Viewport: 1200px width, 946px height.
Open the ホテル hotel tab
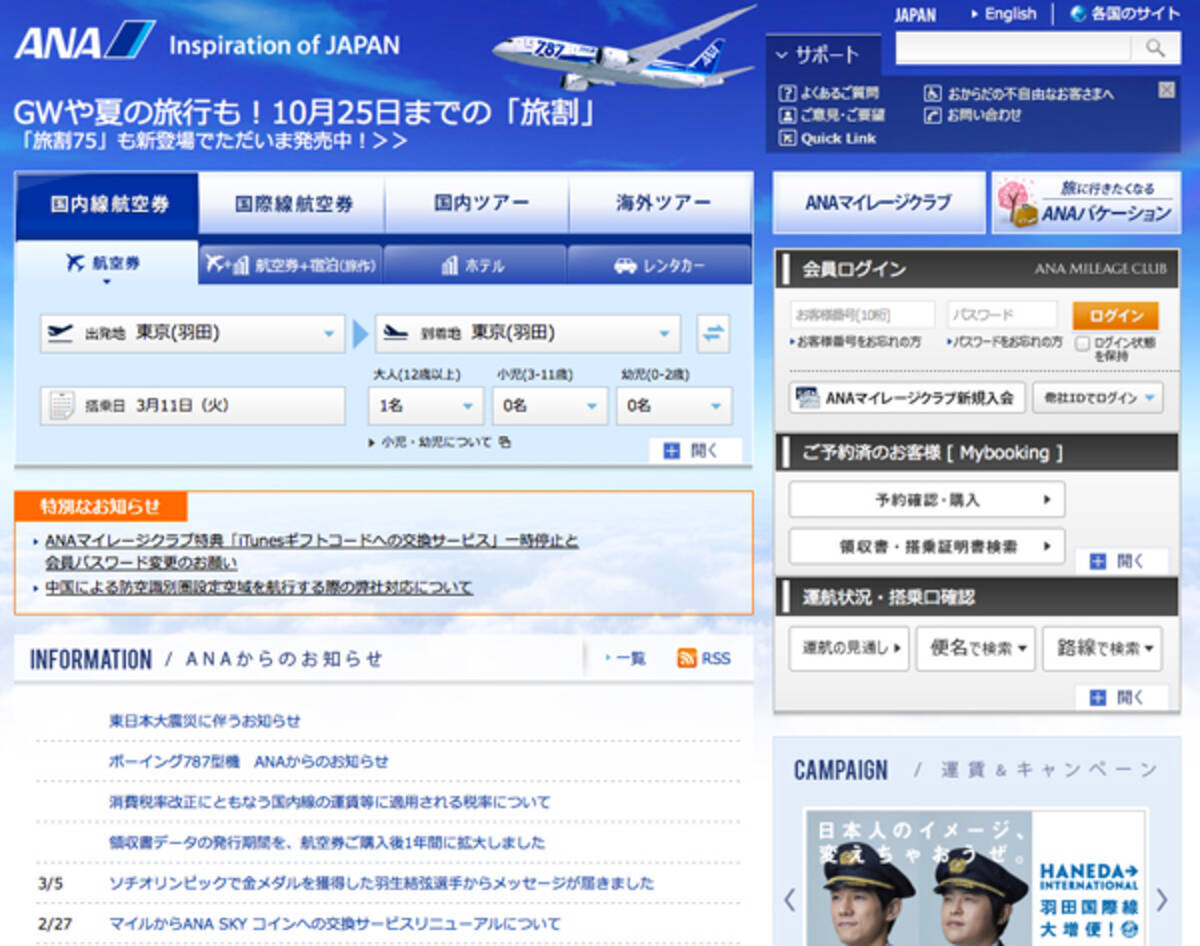click(x=474, y=266)
